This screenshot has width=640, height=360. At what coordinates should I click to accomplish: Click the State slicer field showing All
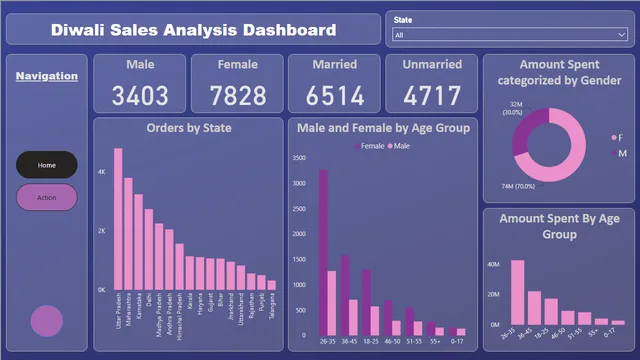[x=510, y=35]
